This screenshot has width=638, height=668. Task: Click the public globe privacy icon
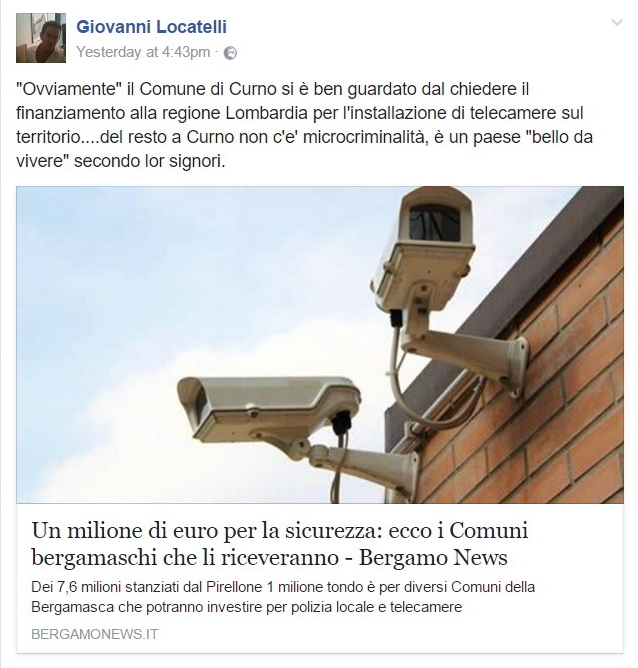tap(230, 53)
